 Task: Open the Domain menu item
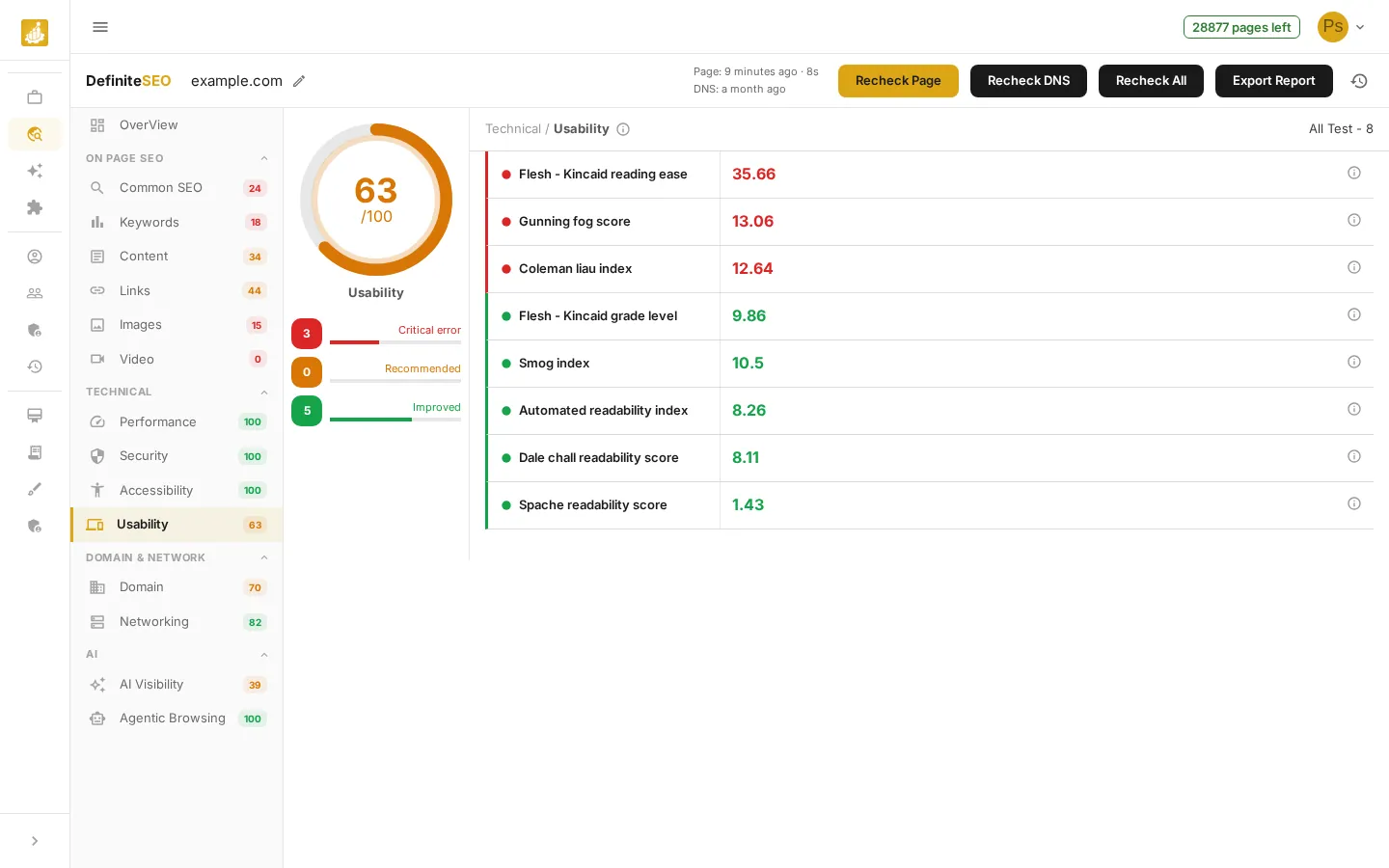click(177, 587)
